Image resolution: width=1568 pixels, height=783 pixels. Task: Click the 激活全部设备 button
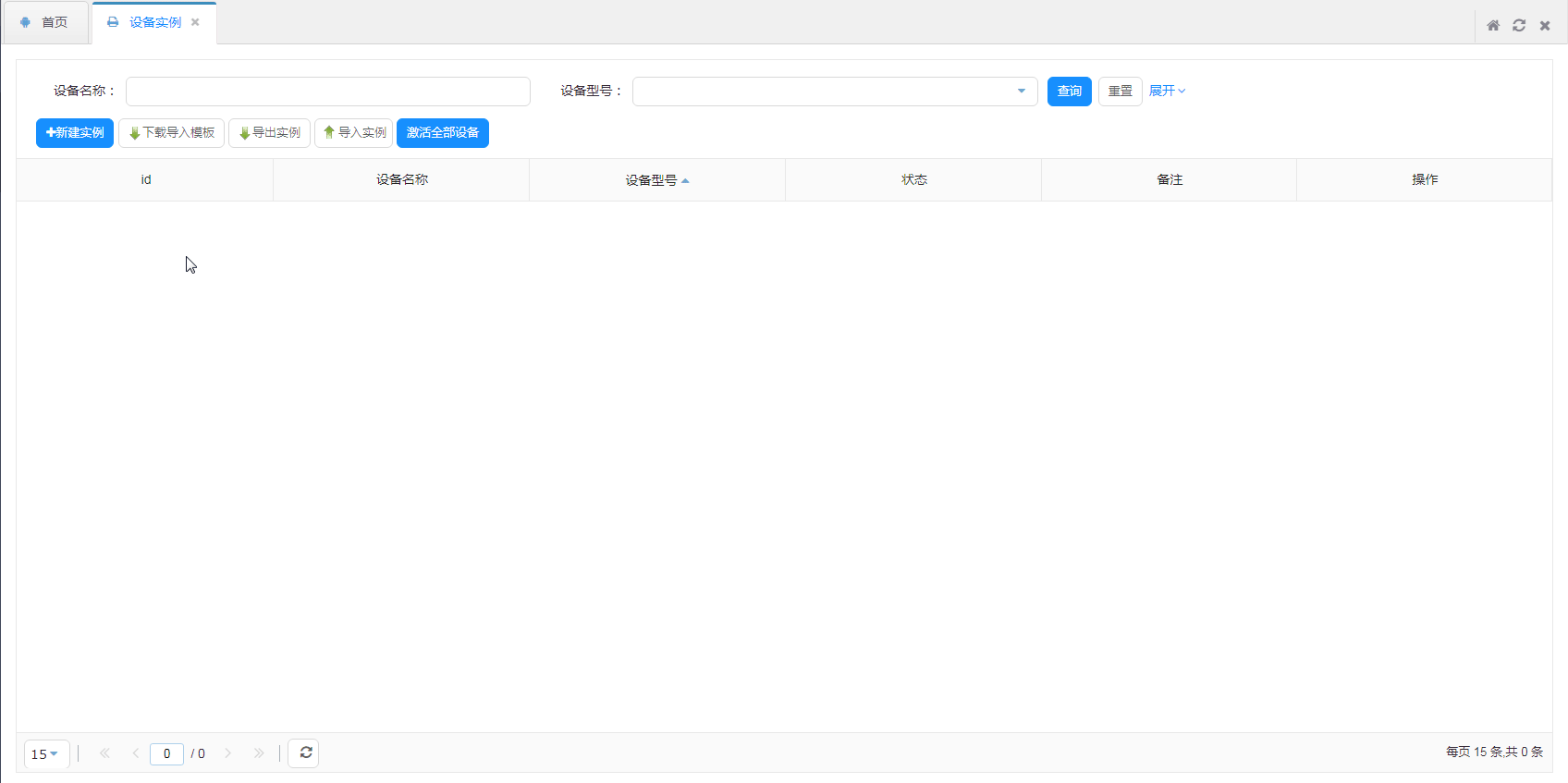pyautogui.click(x=442, y=133)
